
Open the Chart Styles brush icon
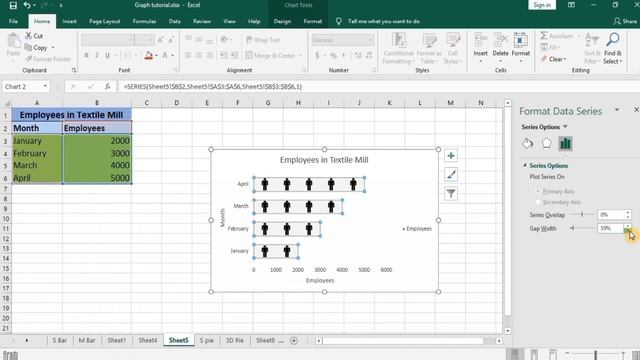coord(451,175)
